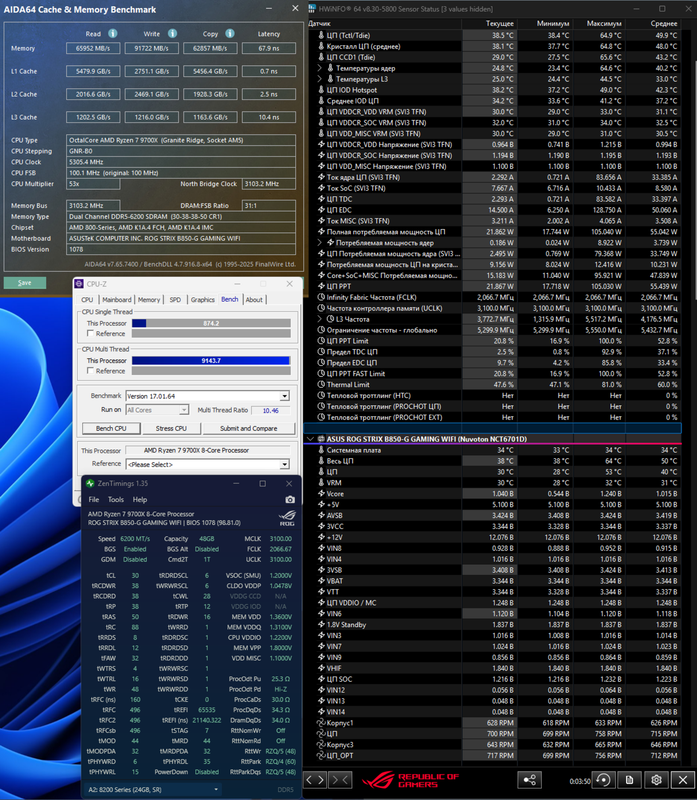Select the +12V voltage sensor row
Viewport: 697px width, 800px height.
[492, 537]
